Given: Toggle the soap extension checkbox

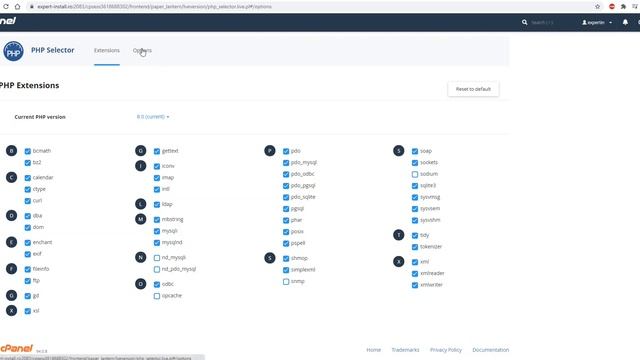Looking at the screenshot, I should [x=415, y=151].
